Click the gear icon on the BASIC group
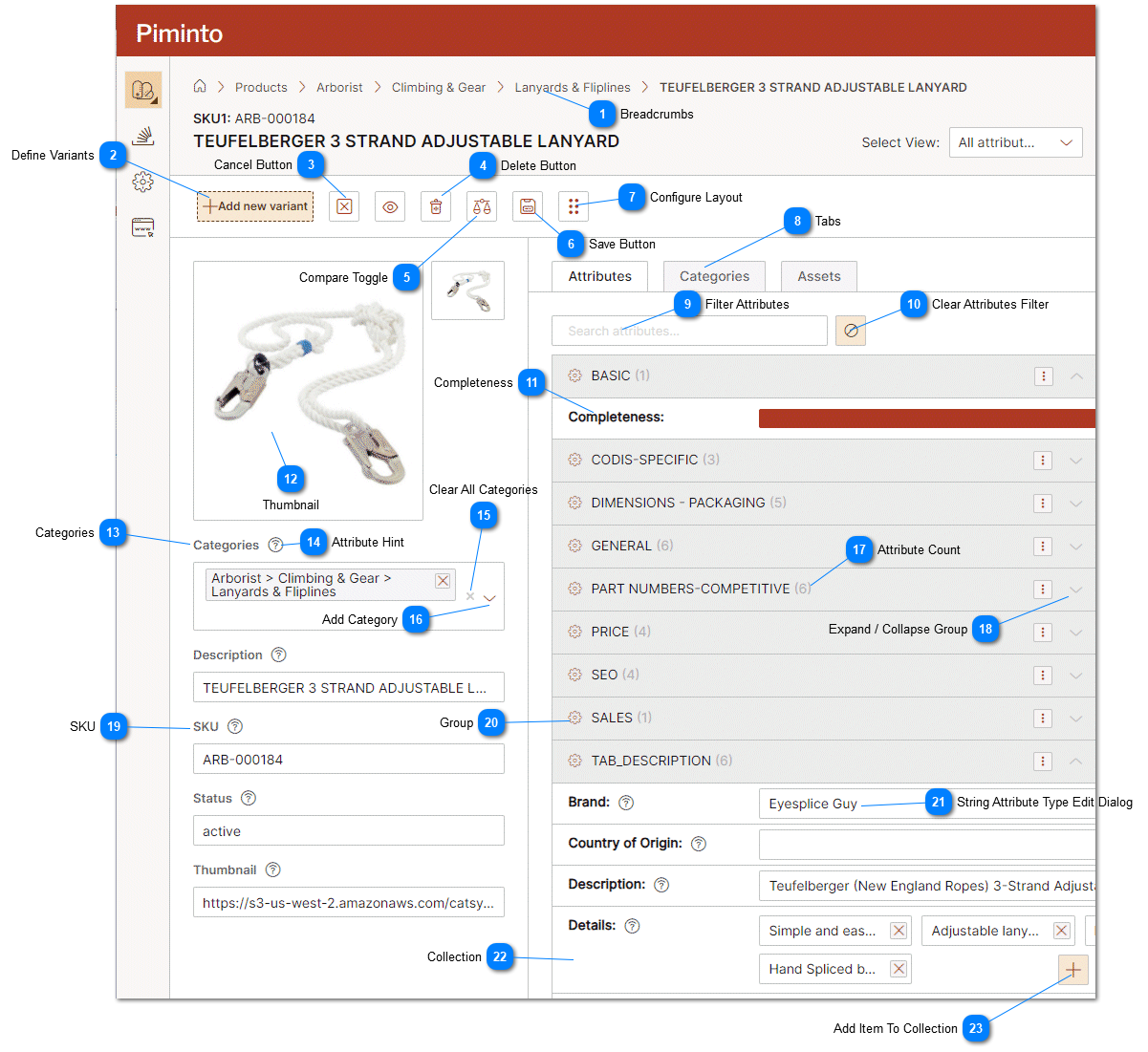The height and width of the screenshot is (1052, 1148). point(574,376)
